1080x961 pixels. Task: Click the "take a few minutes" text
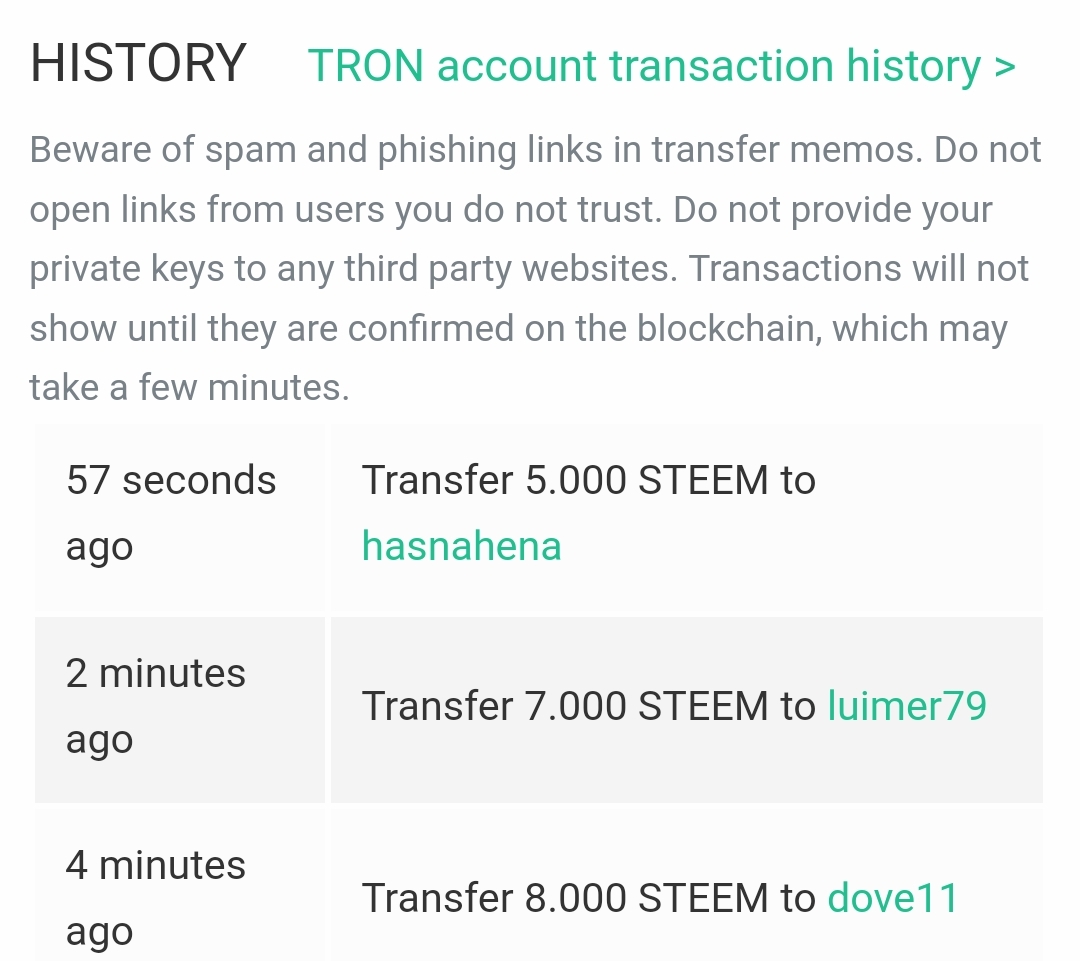coord(189,387)
